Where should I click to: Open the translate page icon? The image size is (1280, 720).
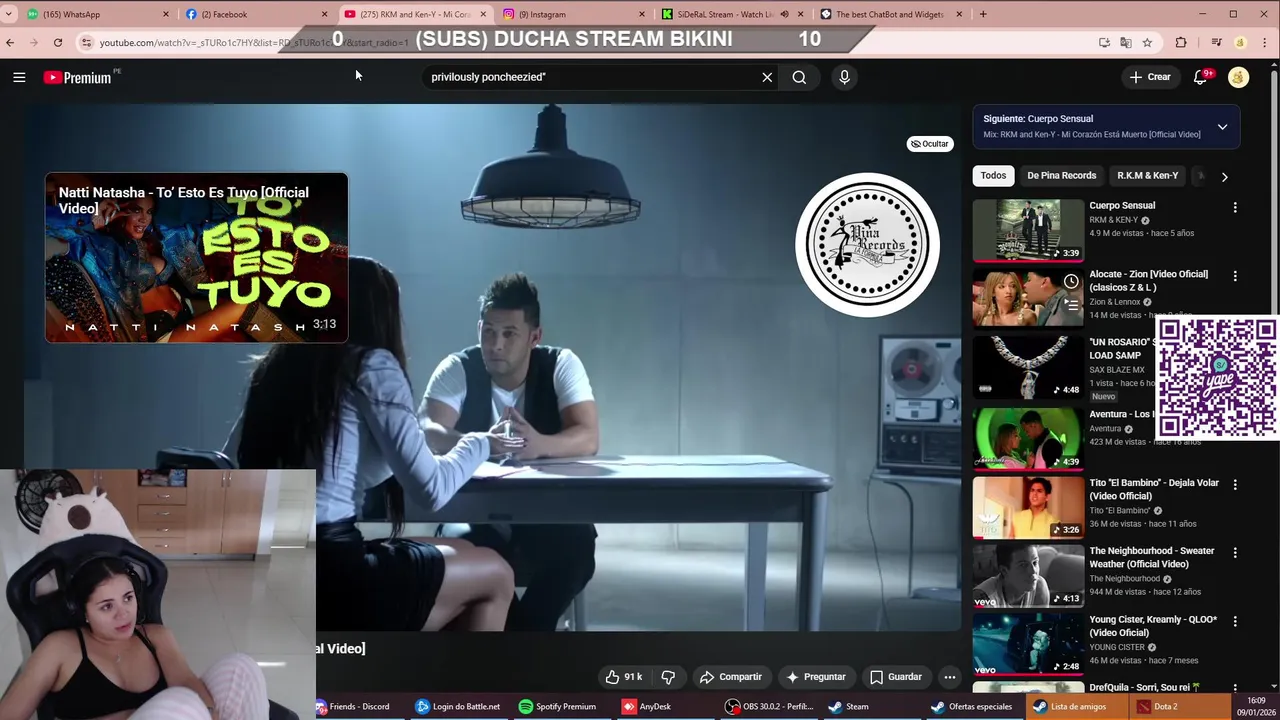coord(1125,42)
